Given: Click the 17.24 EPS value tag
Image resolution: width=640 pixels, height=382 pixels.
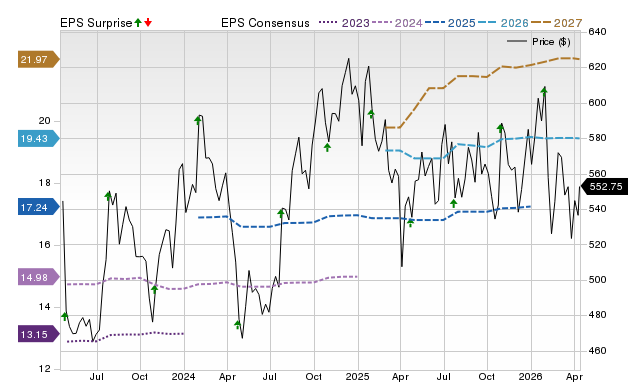Looking at the screenshot, I should pyautogui.click(x=38, y=207).
